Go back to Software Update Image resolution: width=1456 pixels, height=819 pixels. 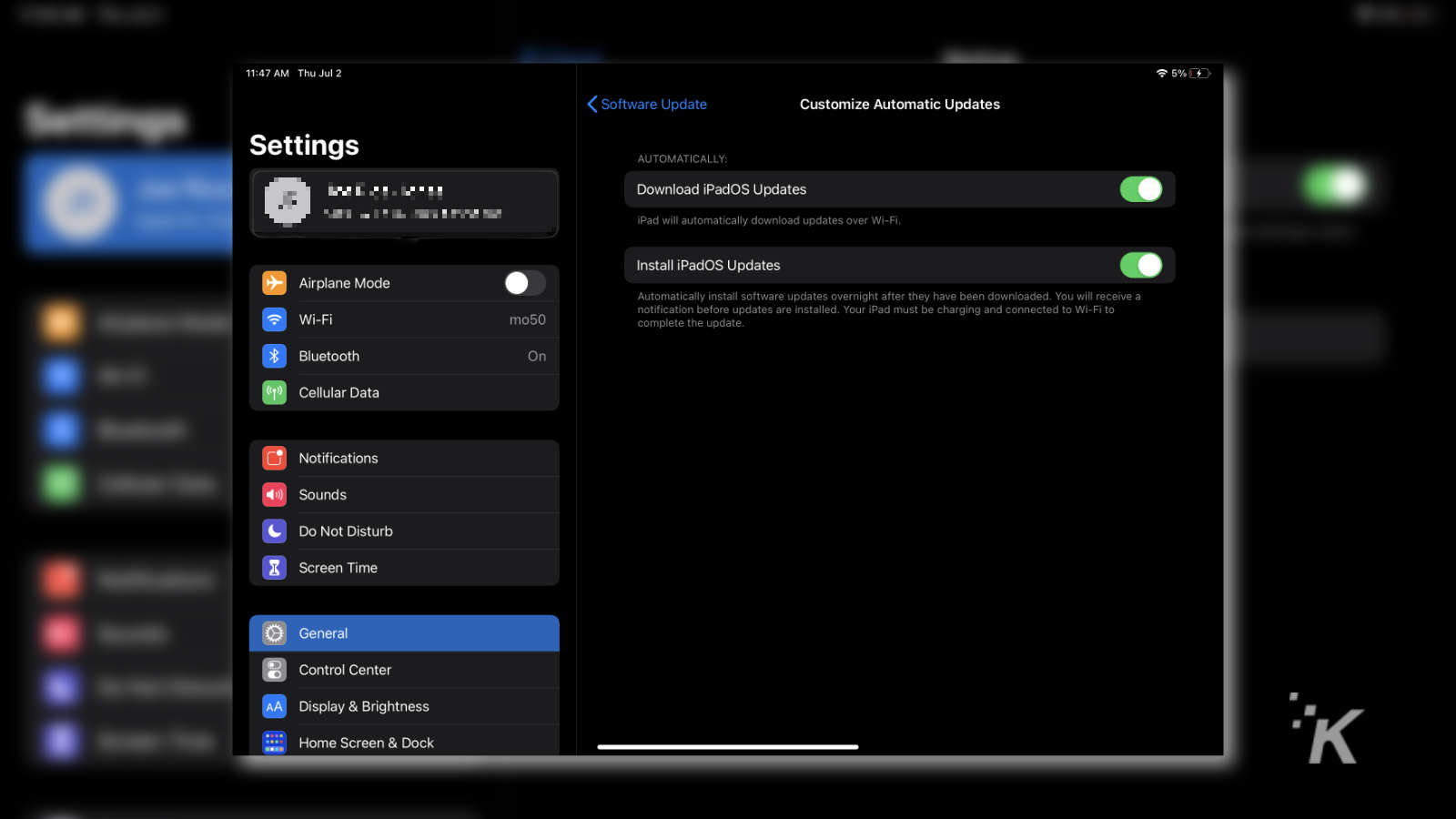point(647,104)
